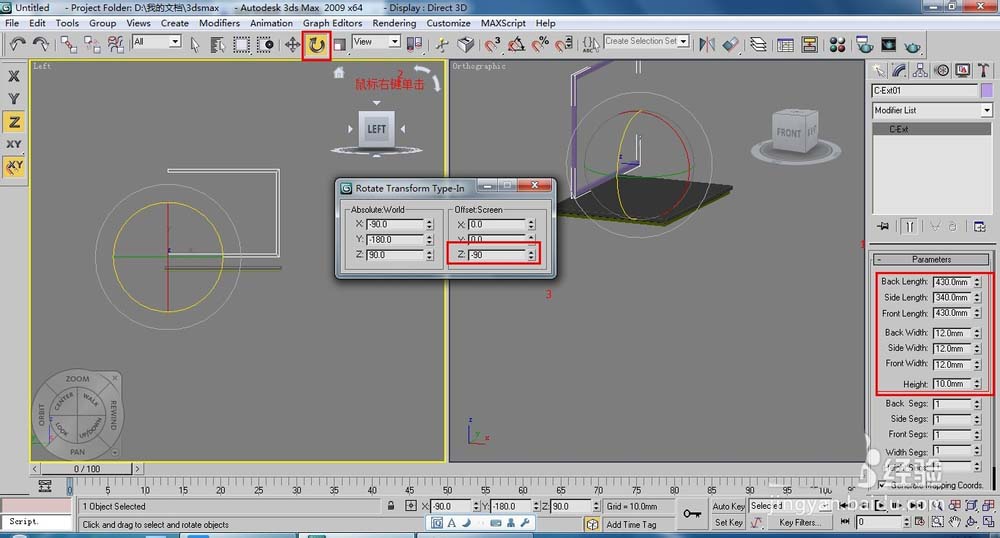Click the Undo arrow icon

tap(17, 44)
